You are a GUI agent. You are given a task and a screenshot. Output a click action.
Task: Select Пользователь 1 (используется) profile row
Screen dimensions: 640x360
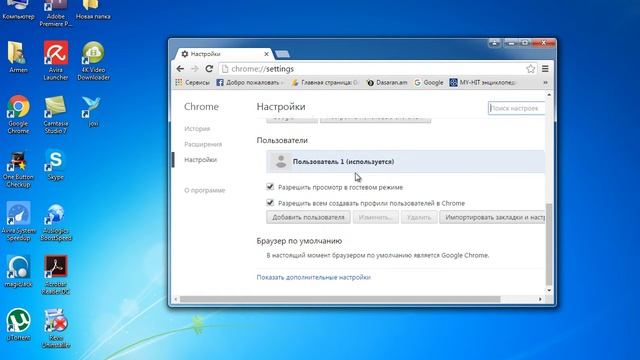click(x=405, y=161)
